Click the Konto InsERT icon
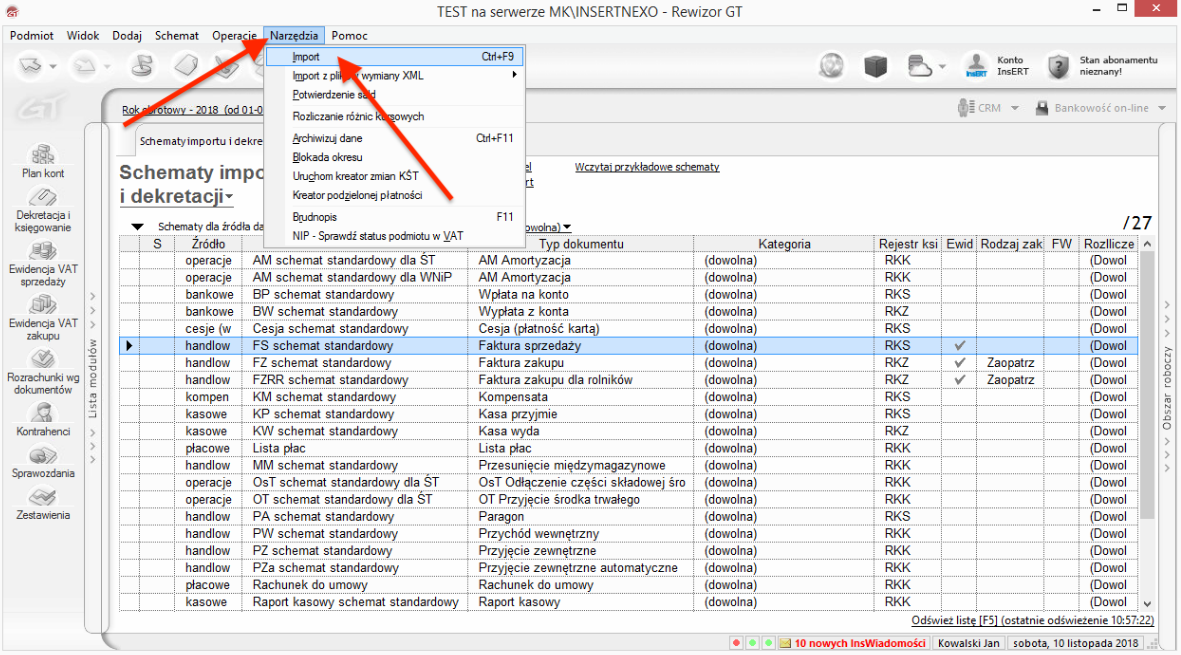 pyautogui.click(x=976, y=66)
